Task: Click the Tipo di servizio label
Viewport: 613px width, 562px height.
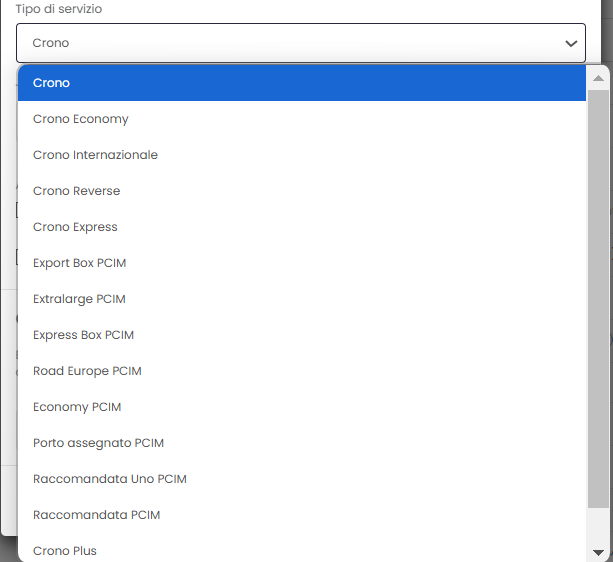Action: coord(59,9)
